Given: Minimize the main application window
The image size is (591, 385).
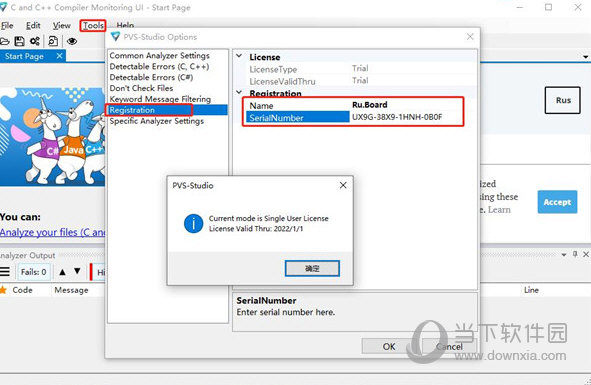Looking at the screenshot, I should (520, 7).
